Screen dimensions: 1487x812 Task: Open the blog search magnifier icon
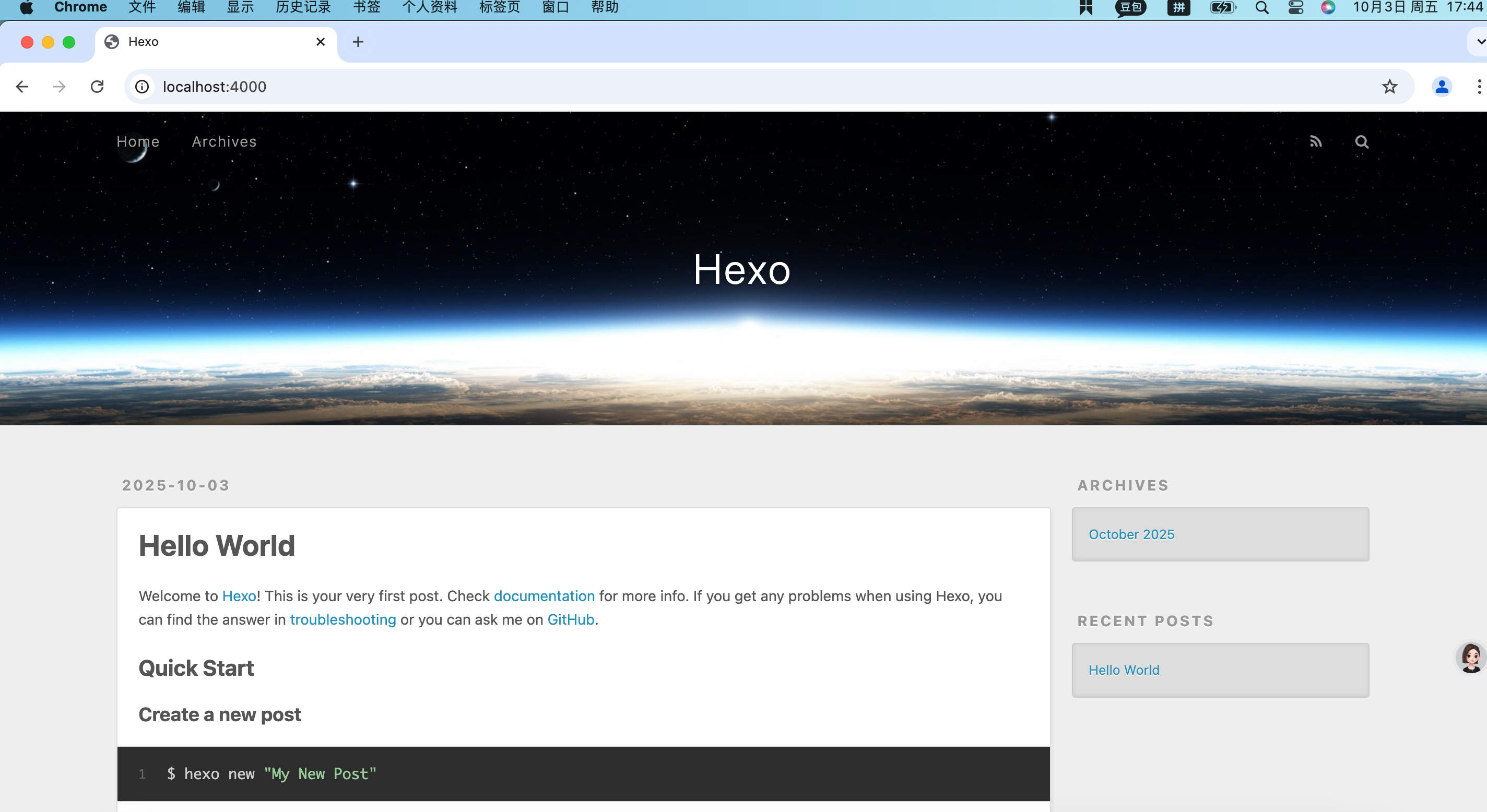1361,141
